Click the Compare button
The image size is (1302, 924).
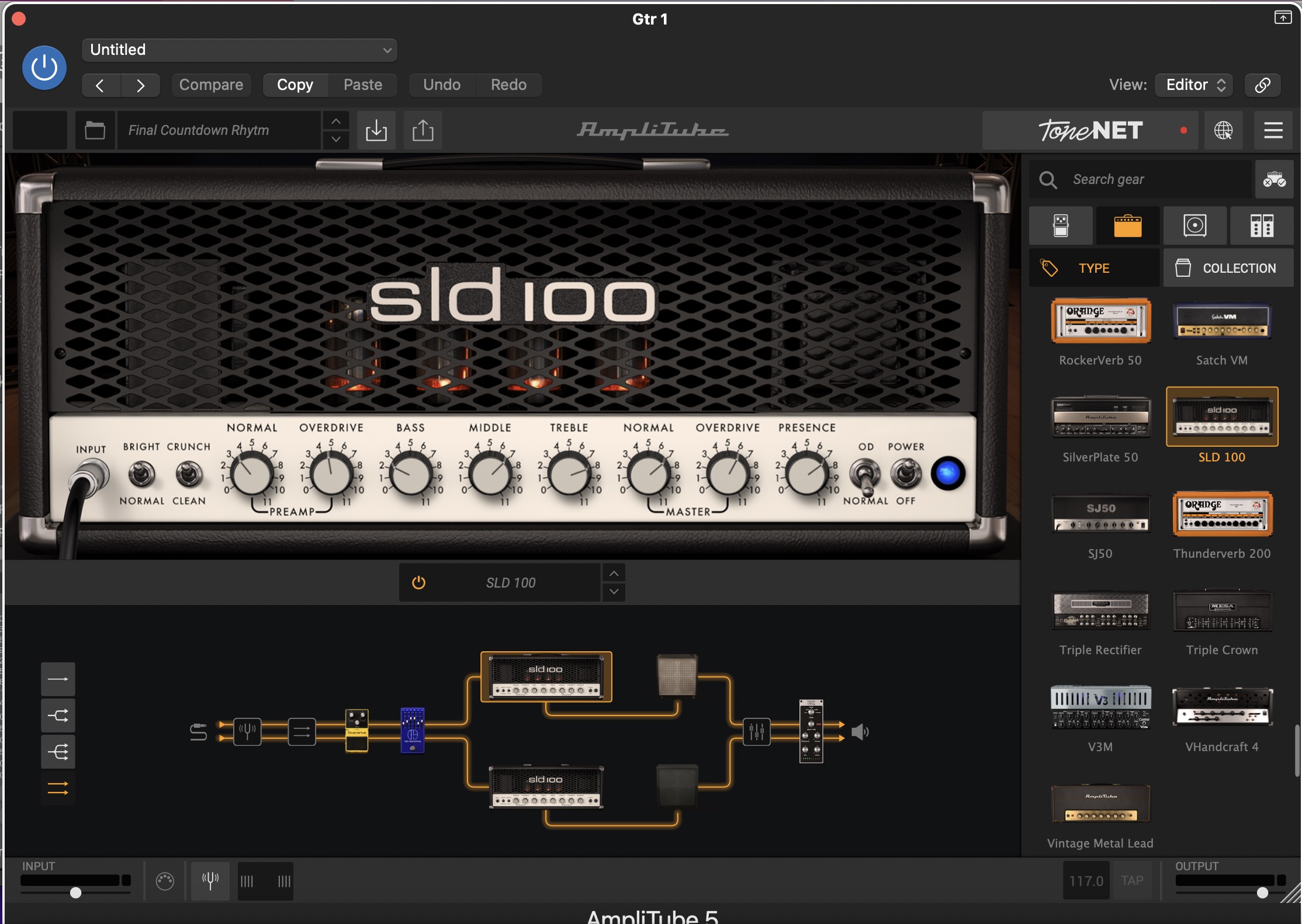(211, 85)
